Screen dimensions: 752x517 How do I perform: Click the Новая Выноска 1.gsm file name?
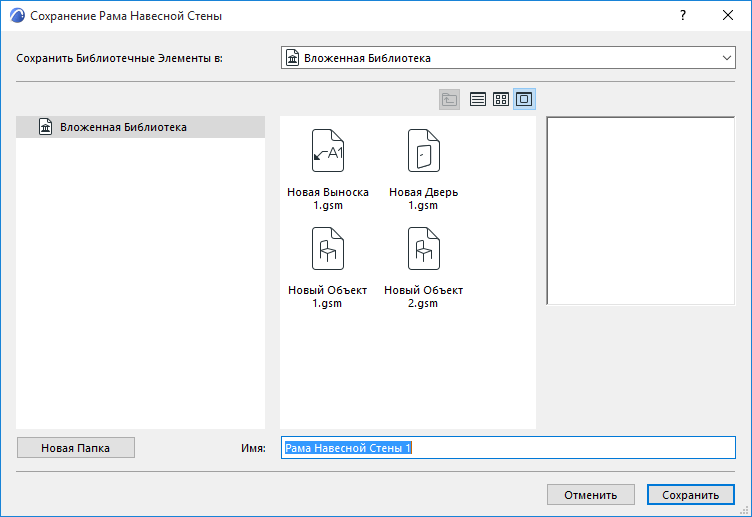point(328,199)
